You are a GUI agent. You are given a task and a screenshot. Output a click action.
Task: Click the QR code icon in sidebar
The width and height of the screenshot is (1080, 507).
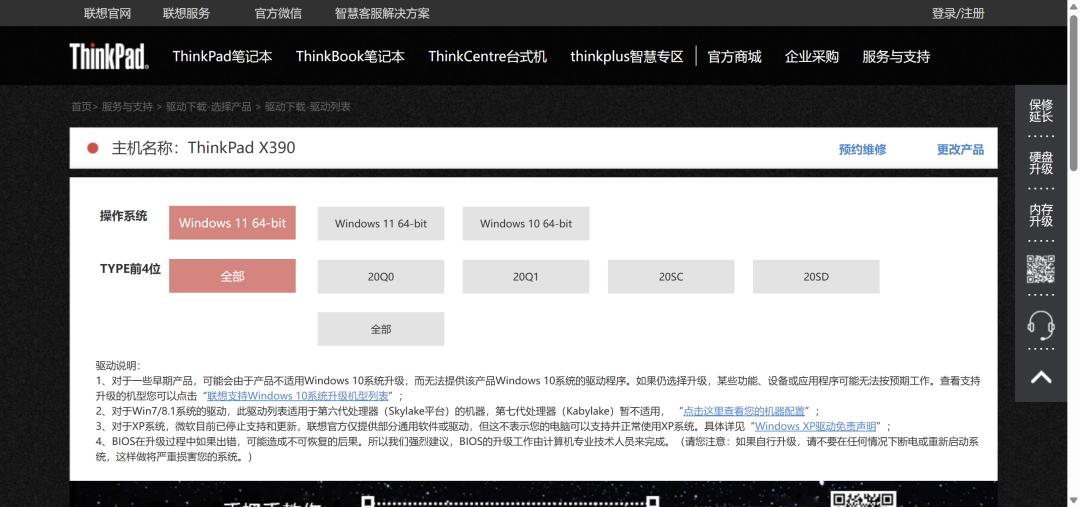pyautogui.click(x=1041, y=269)
